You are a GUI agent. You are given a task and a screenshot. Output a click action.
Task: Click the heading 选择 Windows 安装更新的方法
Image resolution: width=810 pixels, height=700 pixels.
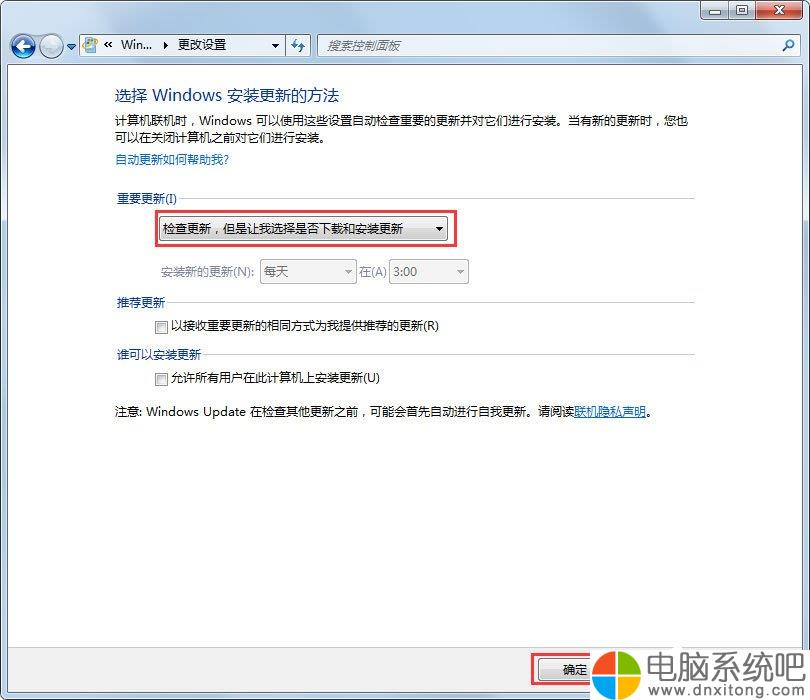[227, 95]
